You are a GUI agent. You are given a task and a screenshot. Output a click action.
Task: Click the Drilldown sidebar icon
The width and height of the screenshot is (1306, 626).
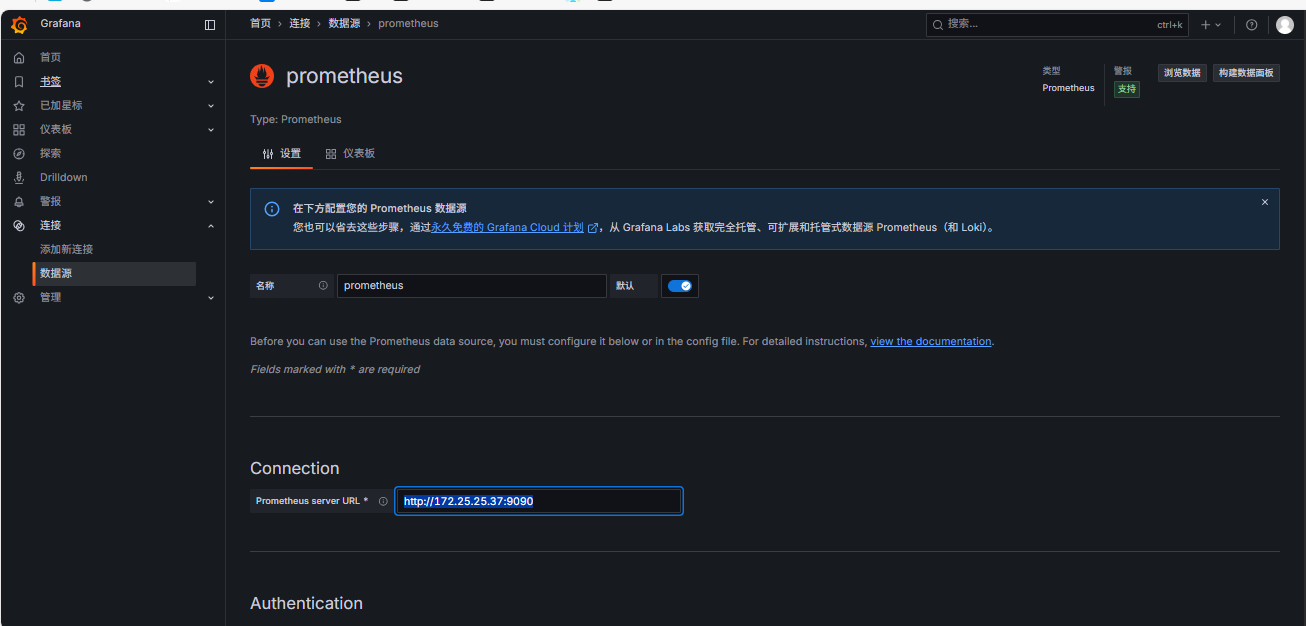pos(18,177)
